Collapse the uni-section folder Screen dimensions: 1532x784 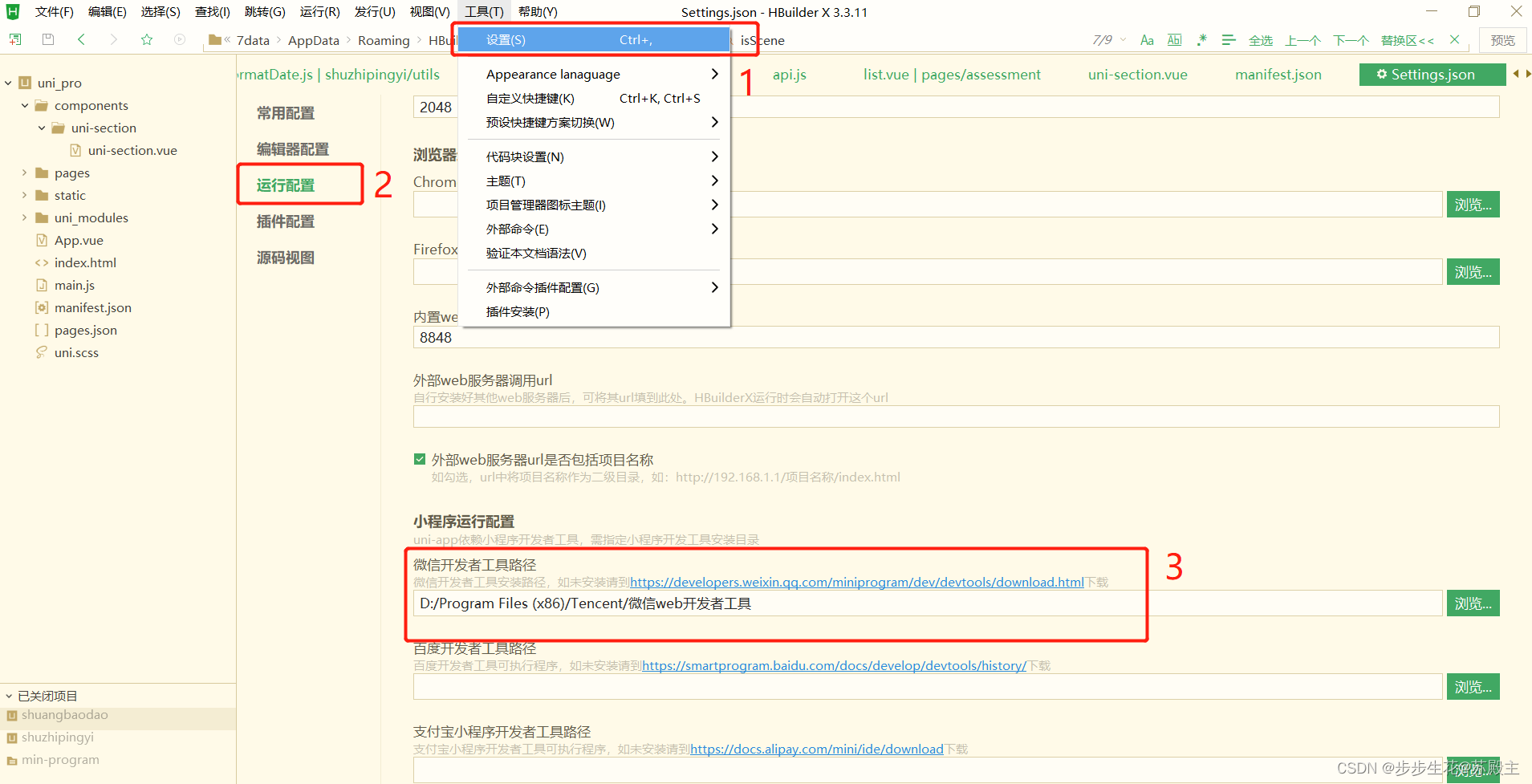[x=42, y=128]
